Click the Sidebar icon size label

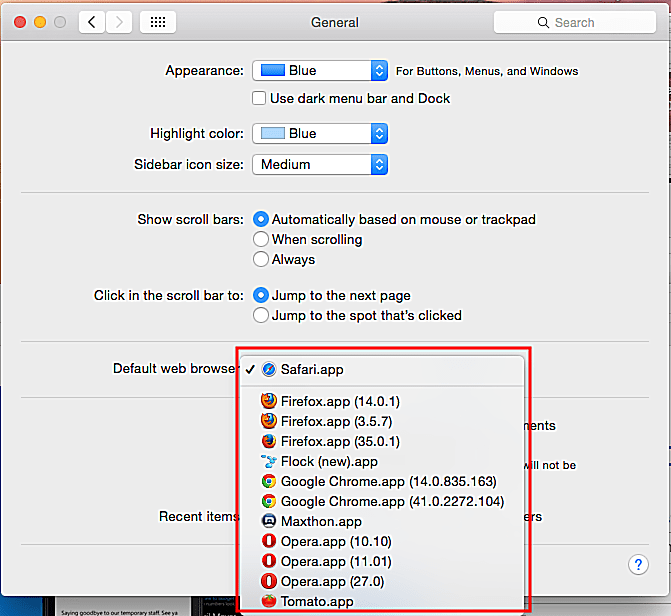pyautogui.click(x=189, y=164)
